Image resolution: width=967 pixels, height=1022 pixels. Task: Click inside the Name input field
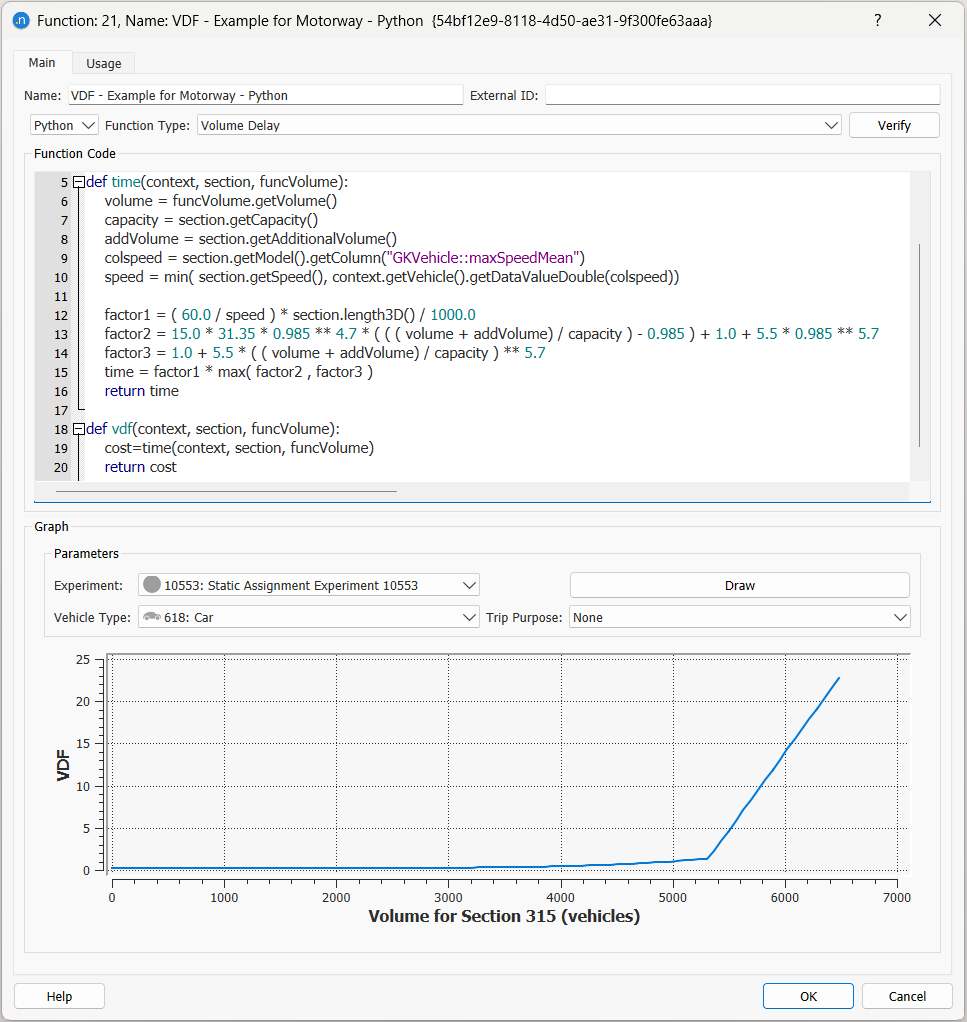coord(265,94)
